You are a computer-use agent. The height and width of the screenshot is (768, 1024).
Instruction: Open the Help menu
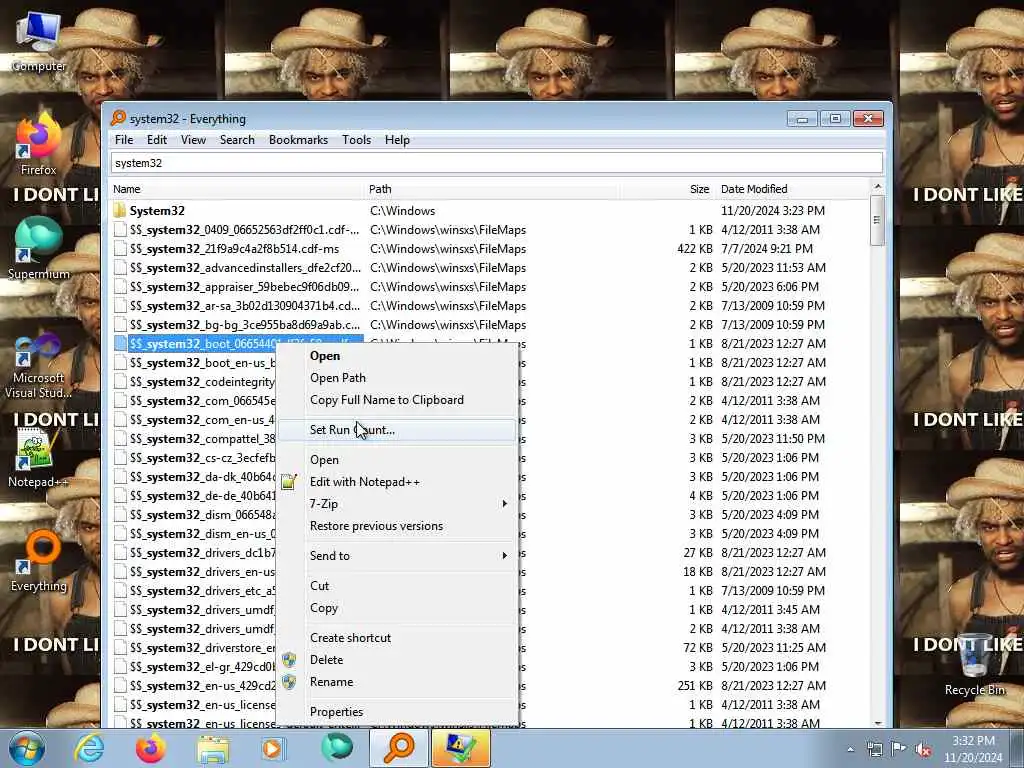397,140
